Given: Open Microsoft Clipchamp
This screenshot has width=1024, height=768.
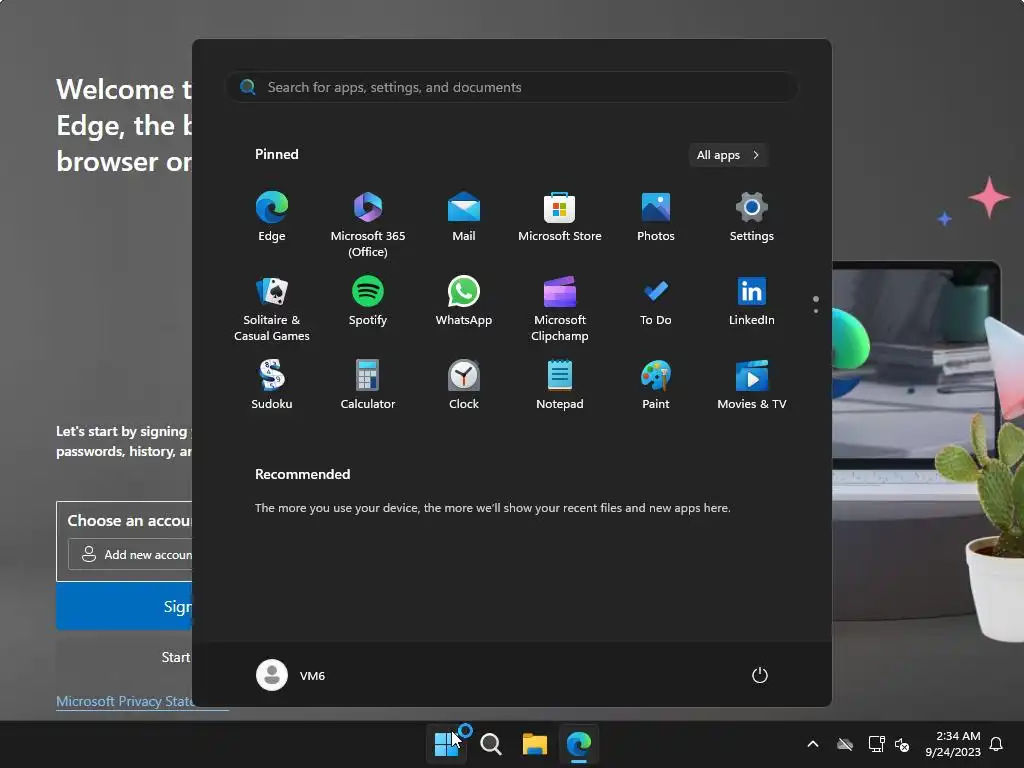Looking at the screenshot, I should coord(560,308).
